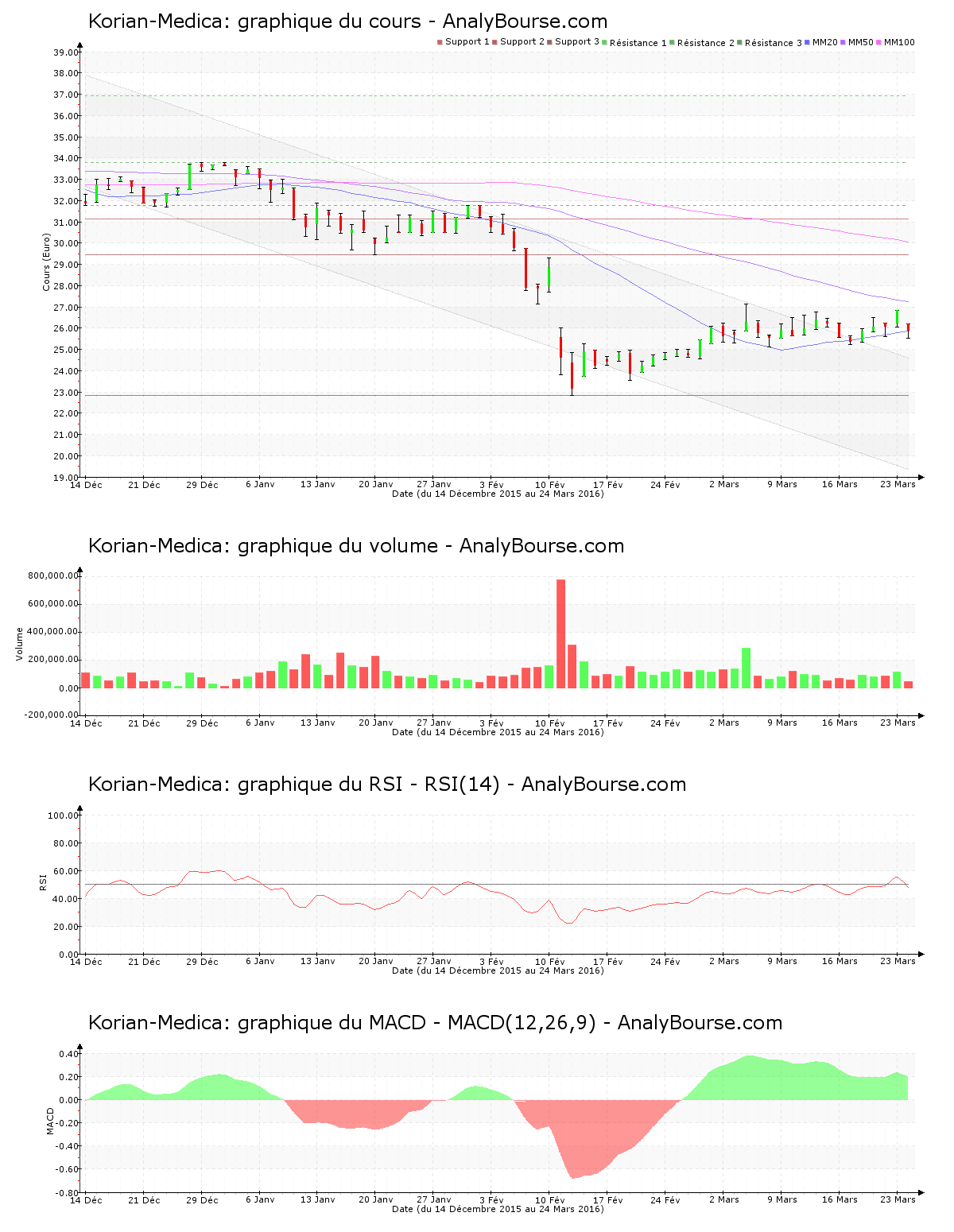The height and width of the screenshot is (1232, 954).
Task: Click '10 Fév' on the price chart axis
Action: [549, 485]
